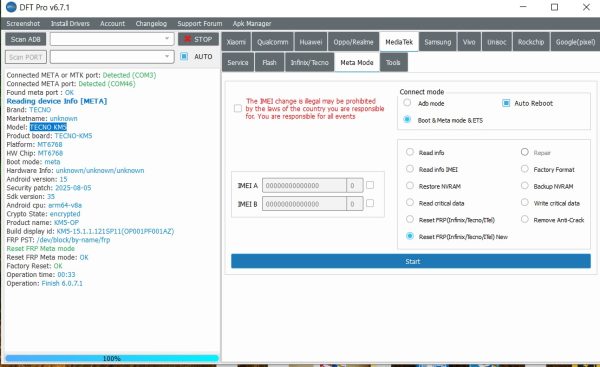Select Adb mode radio button
600x367 pixels.
(407, 103)
